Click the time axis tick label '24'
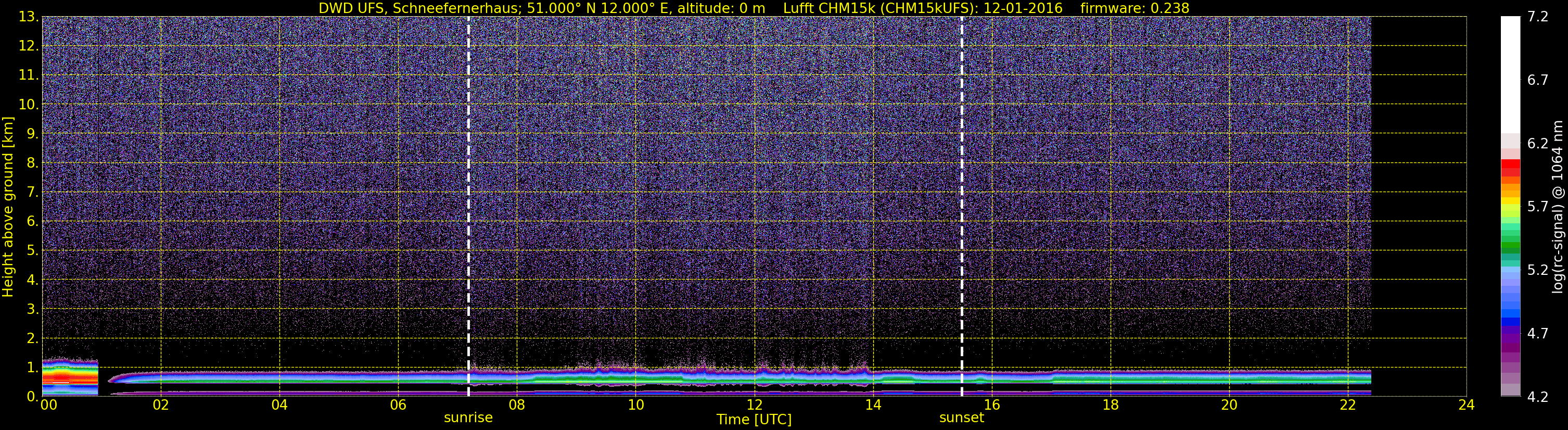Screen dimensions: 1568x430 (x=1467, y=406)
